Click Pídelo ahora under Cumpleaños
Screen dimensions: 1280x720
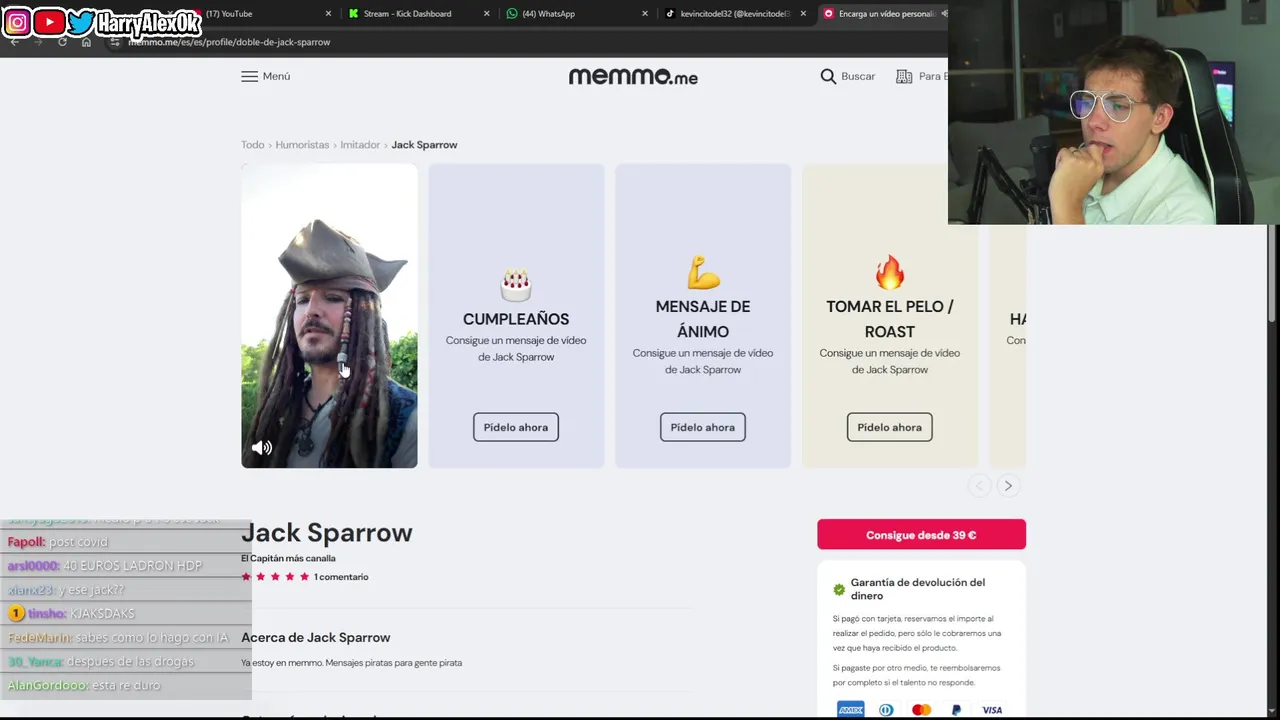coord(516,427)
